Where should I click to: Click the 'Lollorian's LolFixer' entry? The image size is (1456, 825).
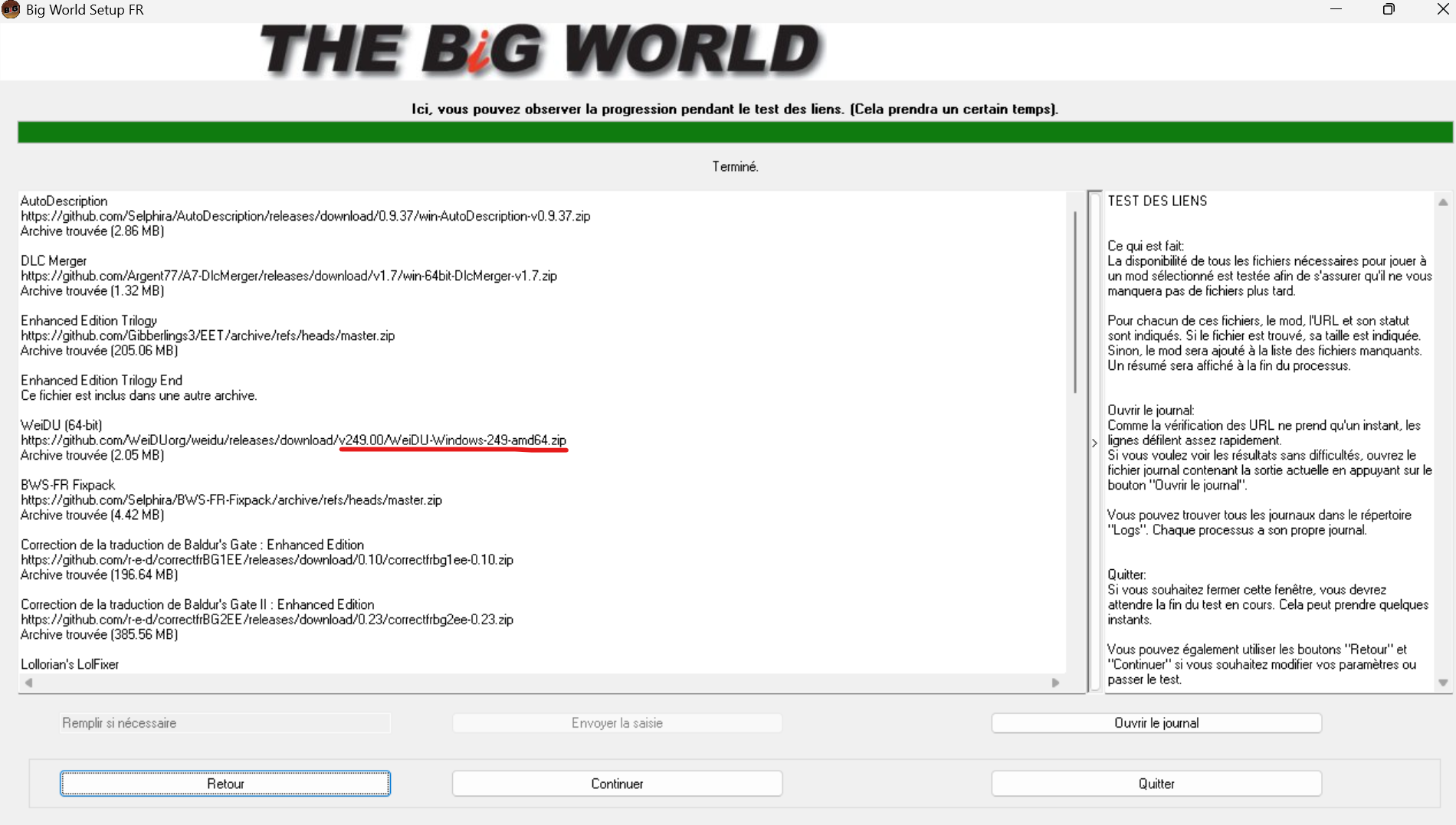70,664
